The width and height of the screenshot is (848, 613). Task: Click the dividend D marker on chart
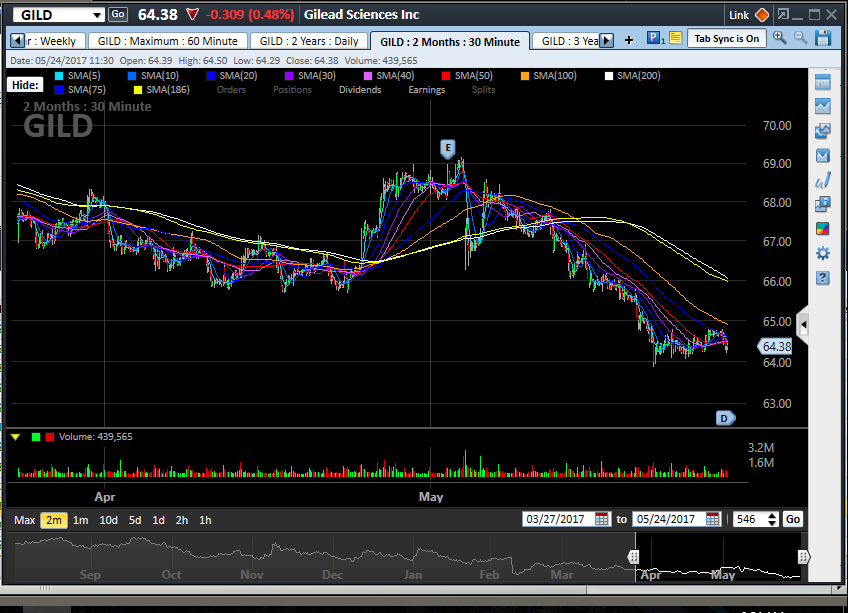725,418
